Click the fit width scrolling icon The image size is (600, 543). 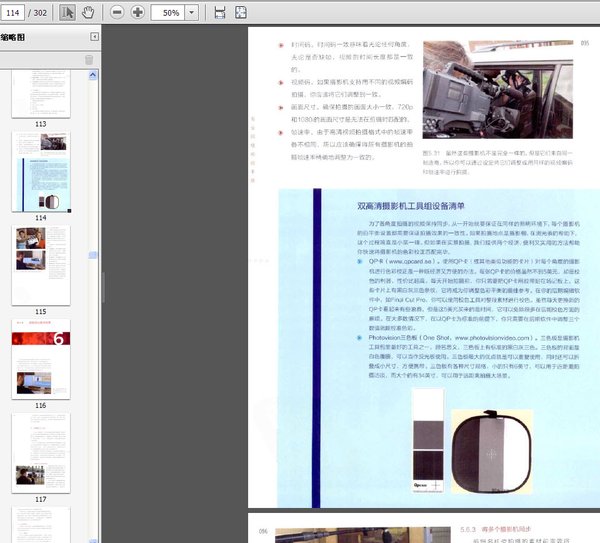point(219,12)
